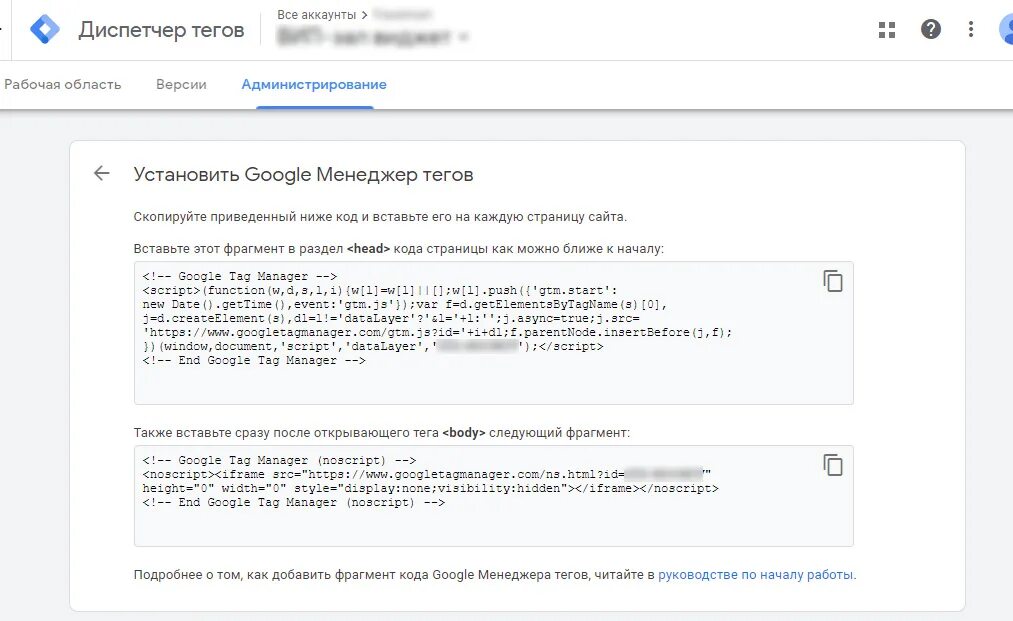Open the three-dot more options menu
The image size is (1013, 621).
click(x=970, y=29)
